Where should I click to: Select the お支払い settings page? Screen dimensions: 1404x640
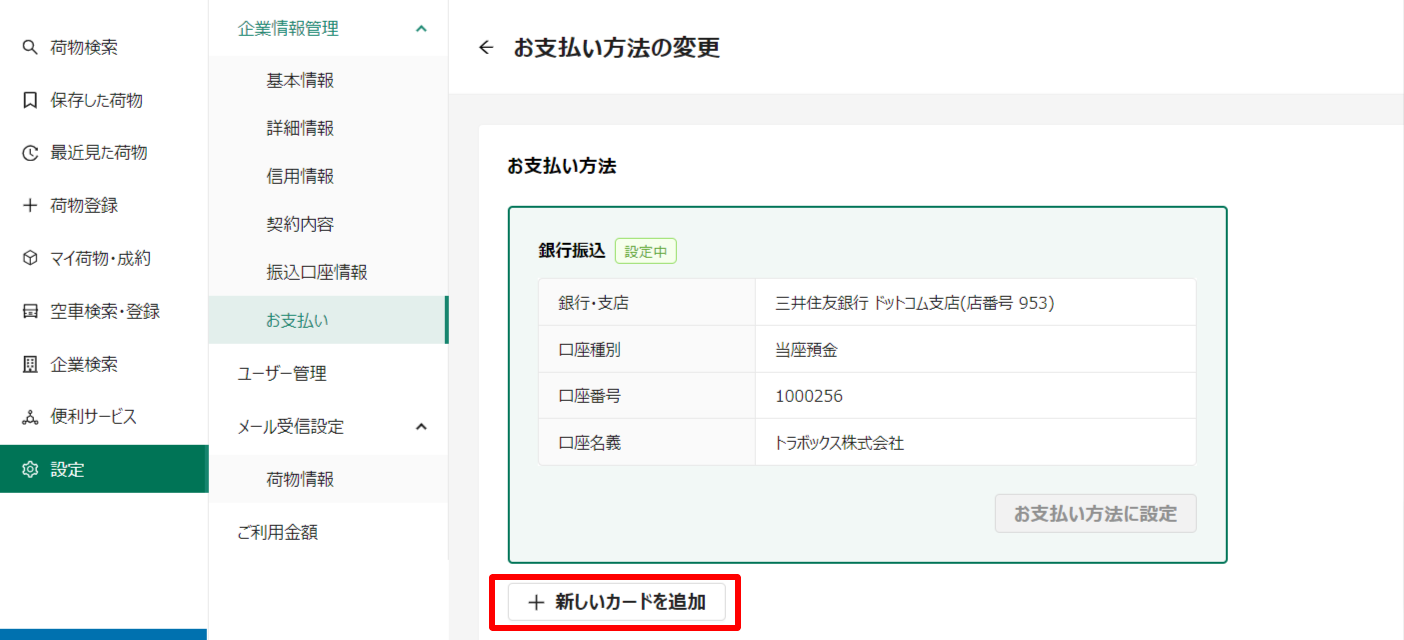click(x=328, y=320)
